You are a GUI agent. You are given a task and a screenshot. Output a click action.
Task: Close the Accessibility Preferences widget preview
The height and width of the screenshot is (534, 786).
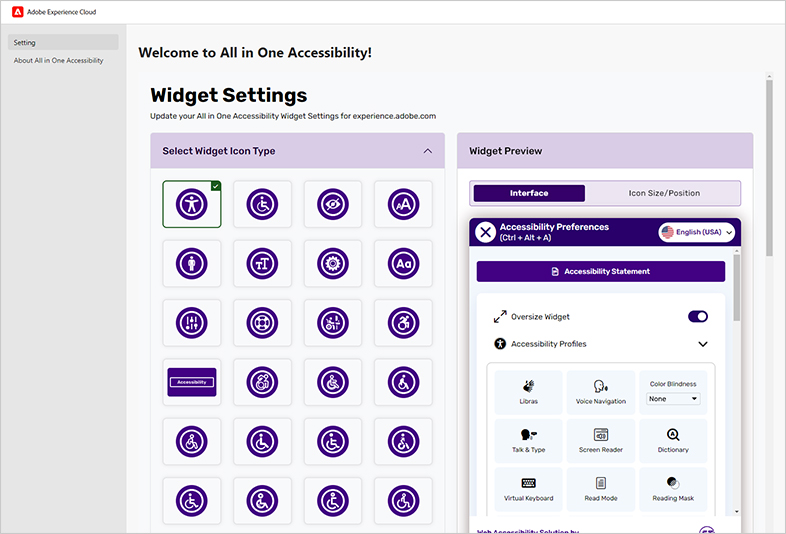click(485, 232)
